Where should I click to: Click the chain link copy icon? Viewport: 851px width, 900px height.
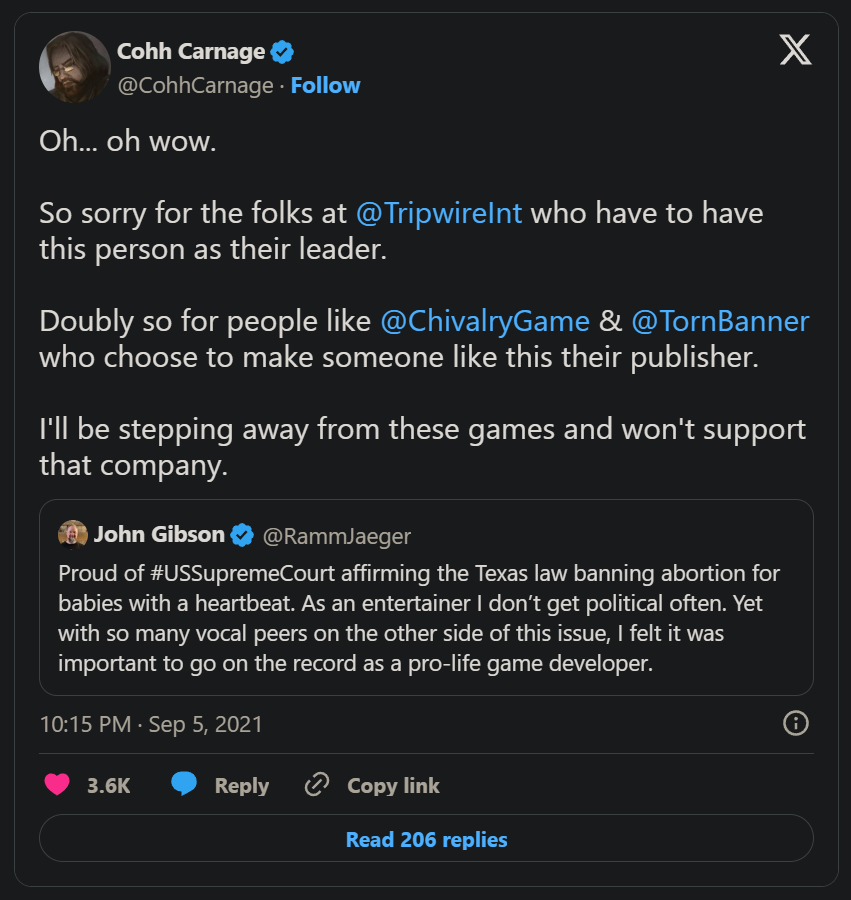click(317, 785)
